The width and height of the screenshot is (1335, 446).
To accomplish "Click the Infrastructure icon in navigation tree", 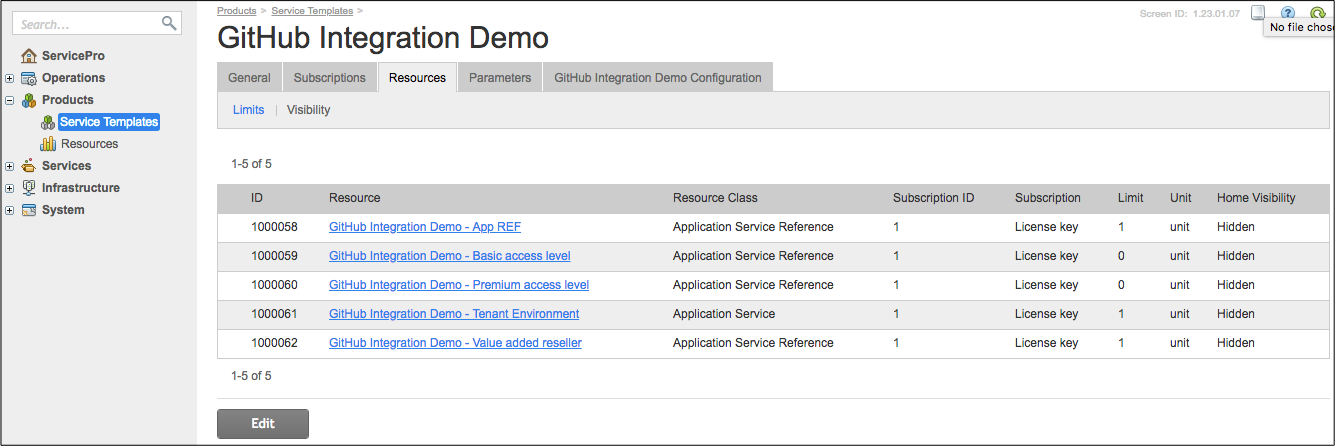I will click(x=29, y=188).
